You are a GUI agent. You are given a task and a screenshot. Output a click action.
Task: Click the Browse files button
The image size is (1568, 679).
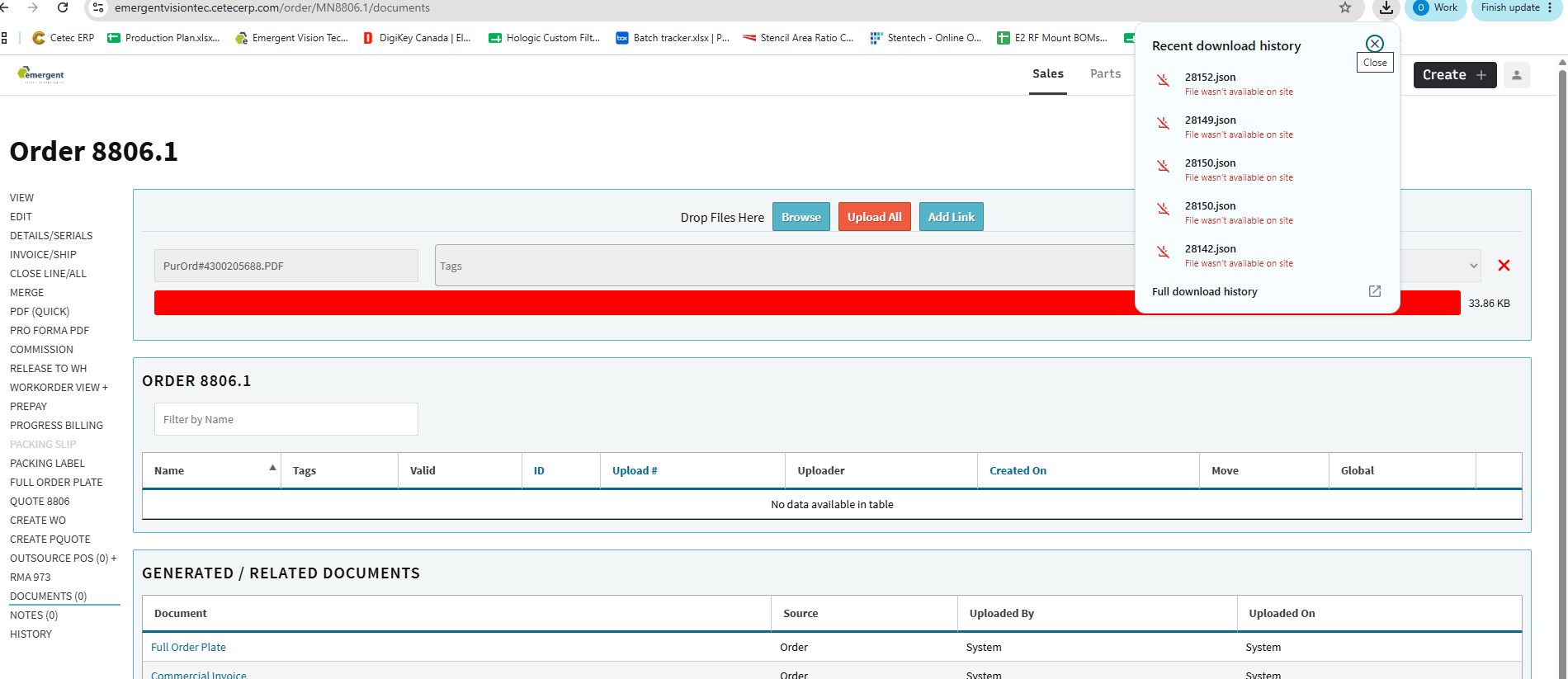[x=801, y=217]
